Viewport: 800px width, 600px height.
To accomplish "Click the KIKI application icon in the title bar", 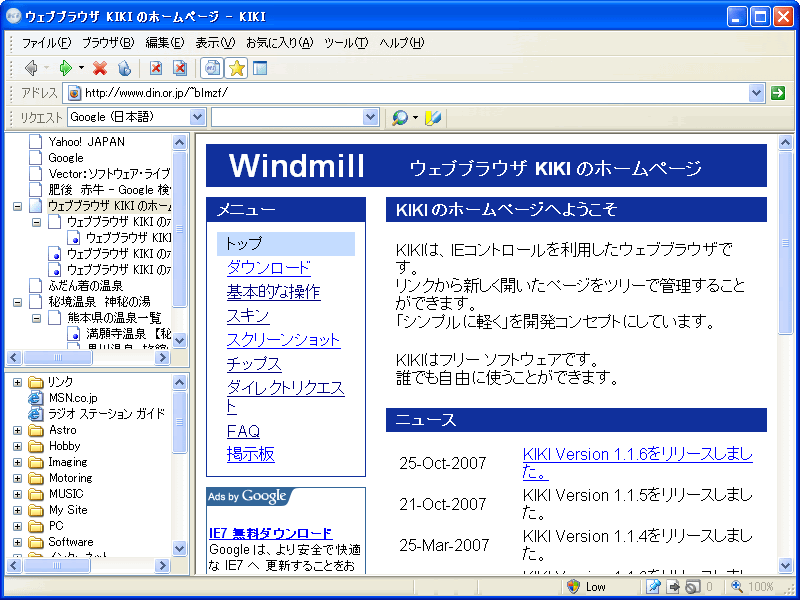I will [x=13, y=16].
